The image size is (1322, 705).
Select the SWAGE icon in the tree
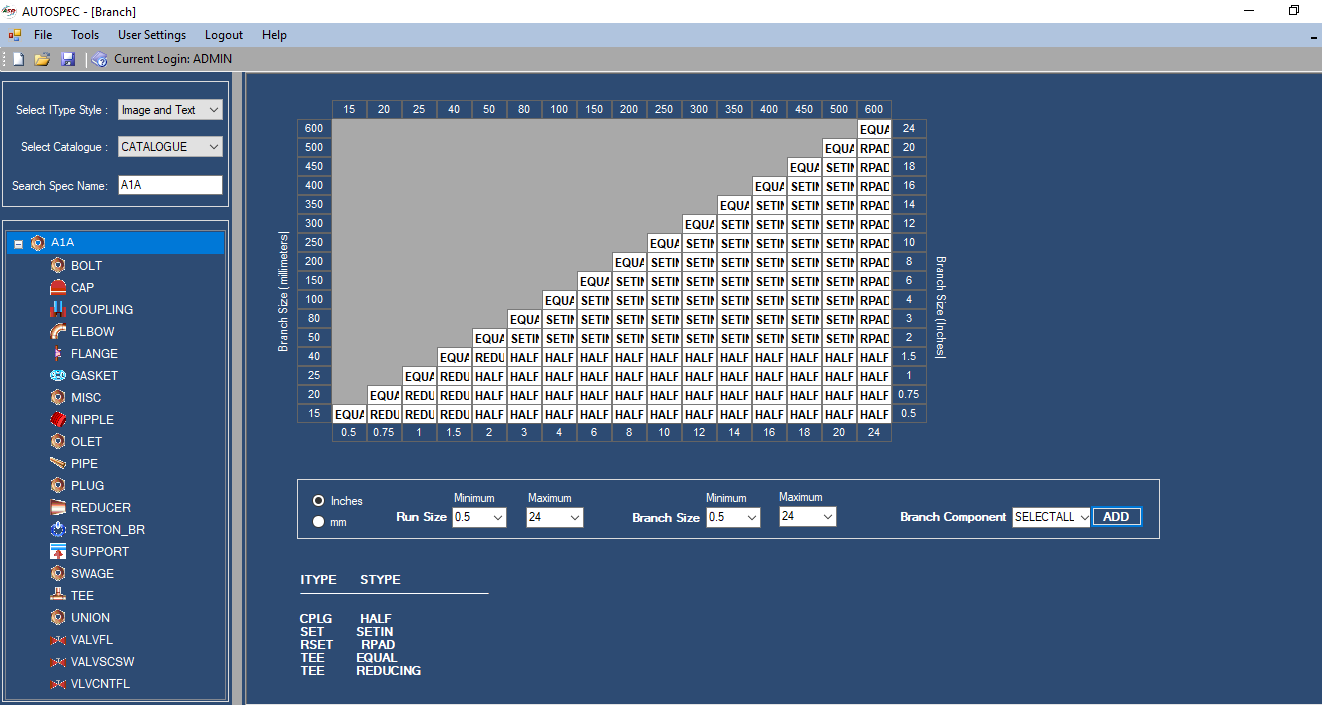coord(58,574)
